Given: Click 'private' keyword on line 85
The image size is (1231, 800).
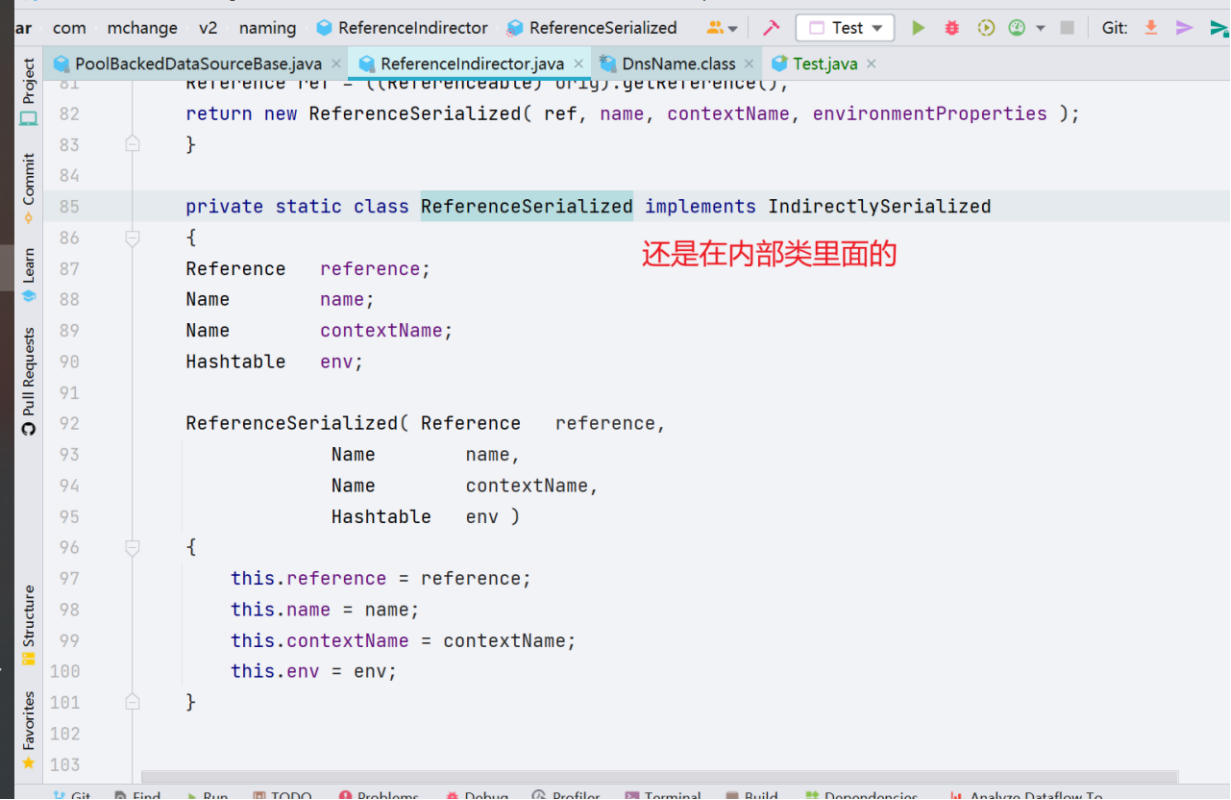Looking at the screenshot, I should [x=225, y=207].
